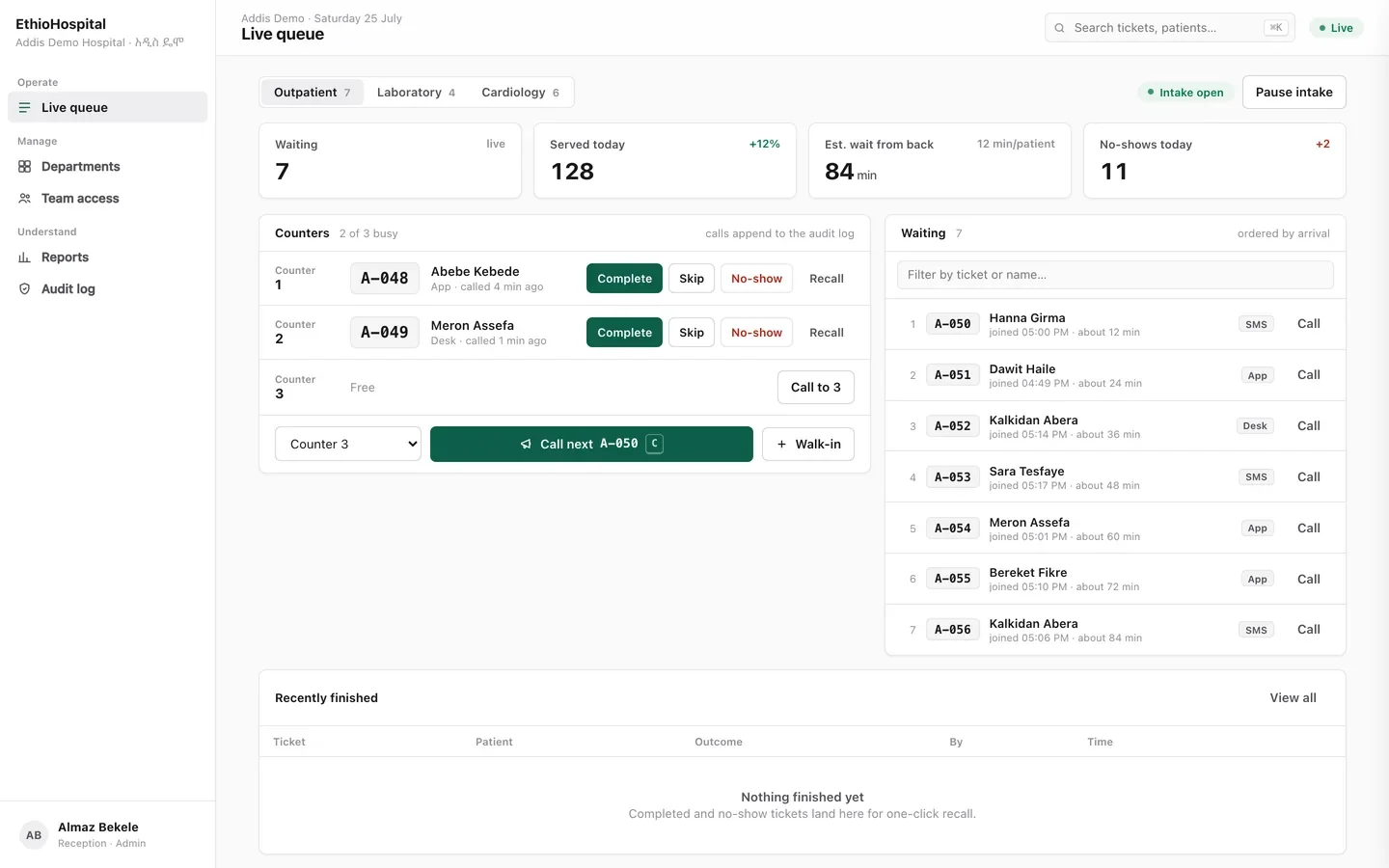Viewport: 1389px width, 868px height.
Task: Open Team access in the sidebar
Action: (107, 199)
